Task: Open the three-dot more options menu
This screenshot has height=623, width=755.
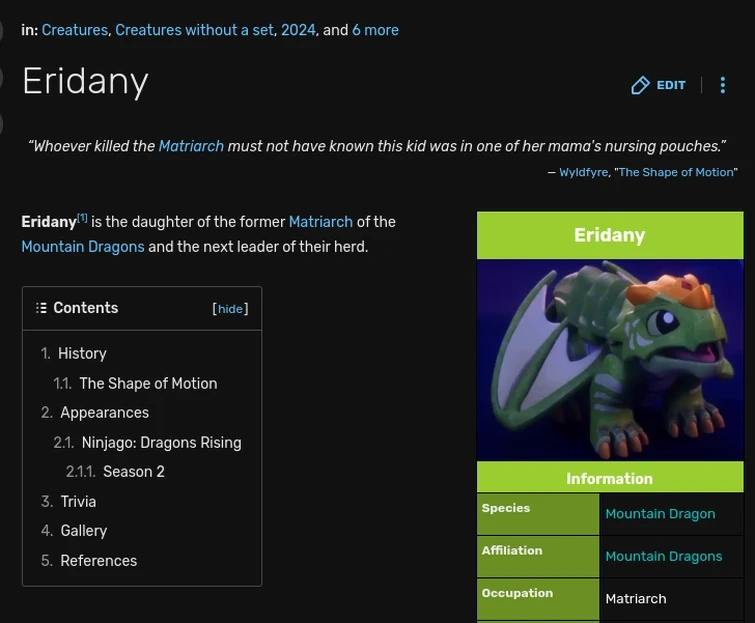Action: (x=723, y=86)
